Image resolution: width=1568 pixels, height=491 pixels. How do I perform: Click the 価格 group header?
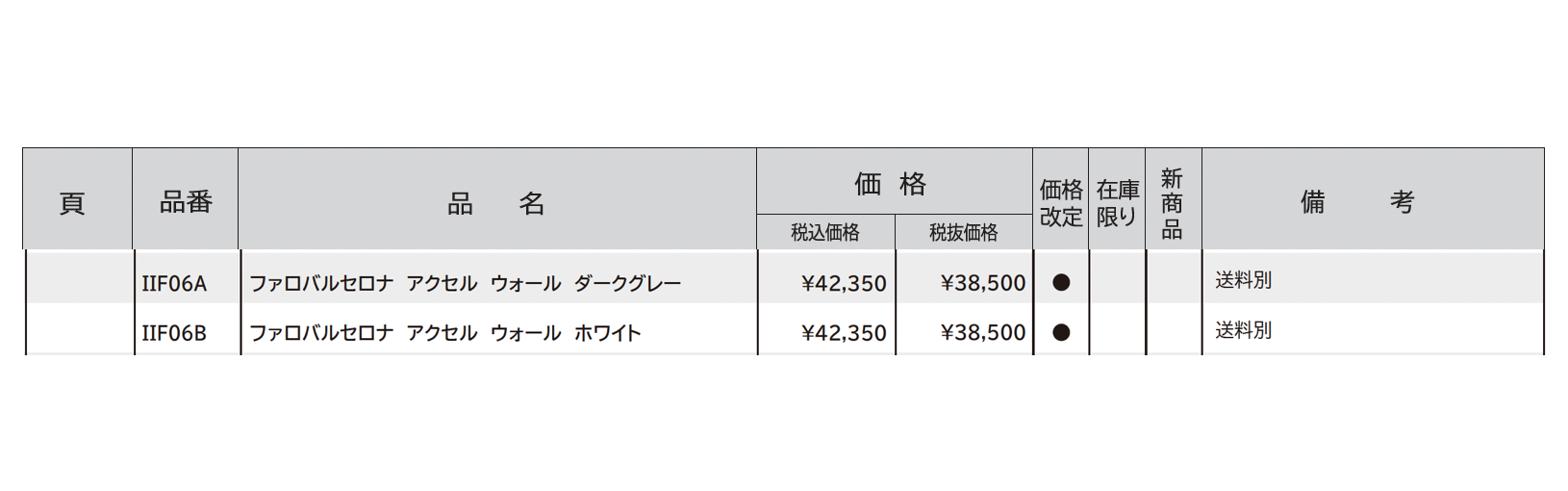coord(892,183)
